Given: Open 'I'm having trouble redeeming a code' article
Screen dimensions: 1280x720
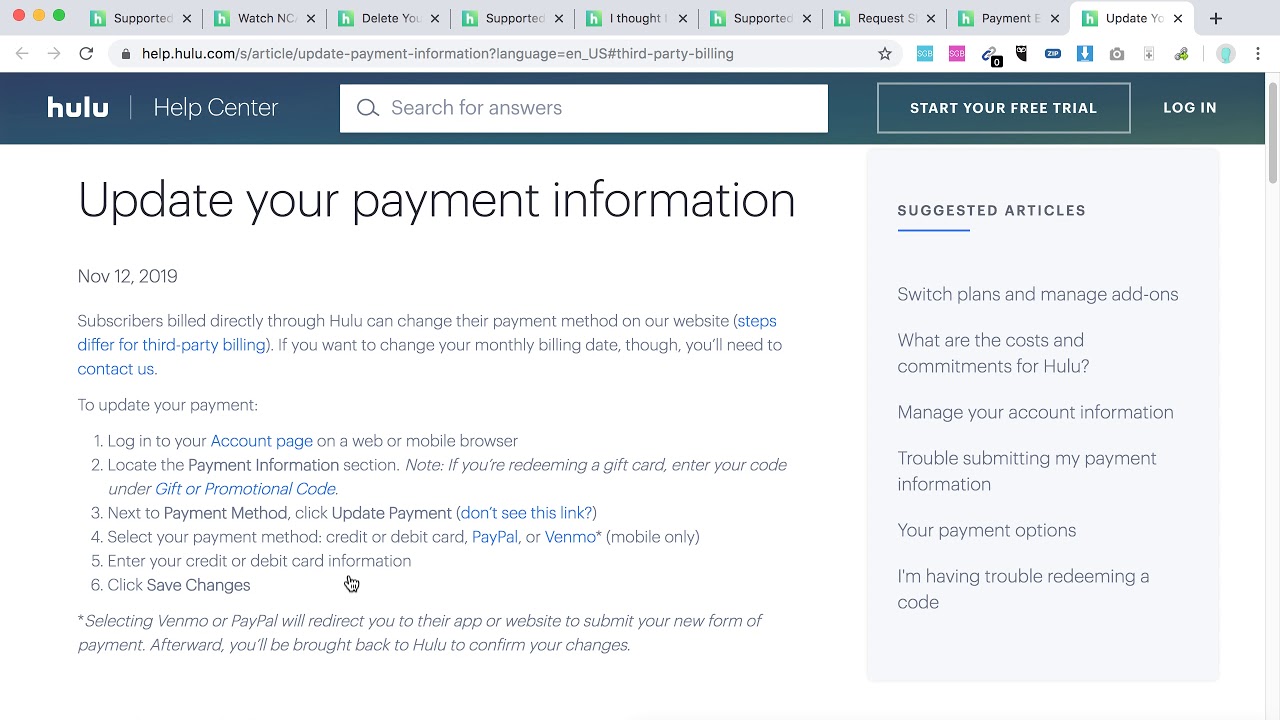Looking at the screenshot, I should click(1023, 589).
